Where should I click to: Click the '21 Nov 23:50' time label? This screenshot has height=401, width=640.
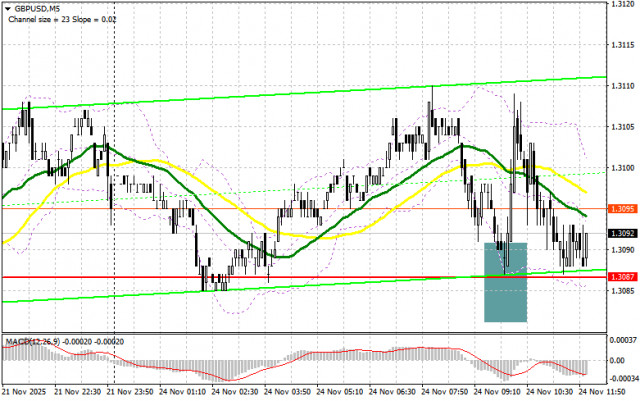point(130,391)
